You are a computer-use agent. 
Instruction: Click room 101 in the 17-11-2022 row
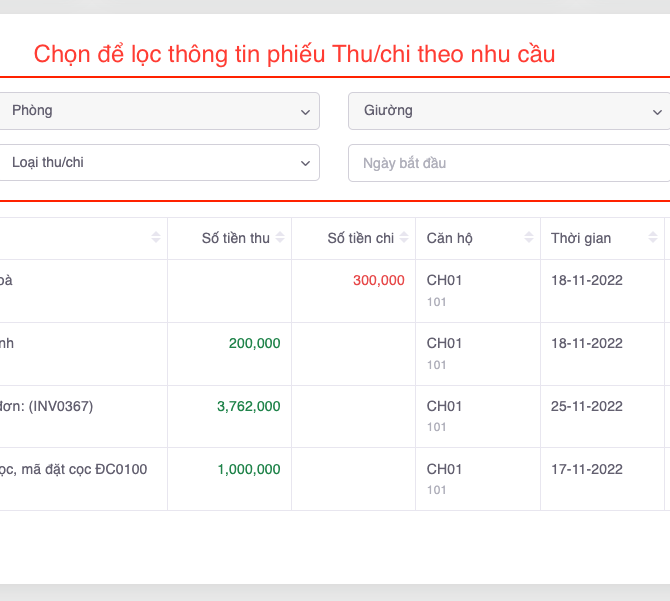[x=436, y=490]
